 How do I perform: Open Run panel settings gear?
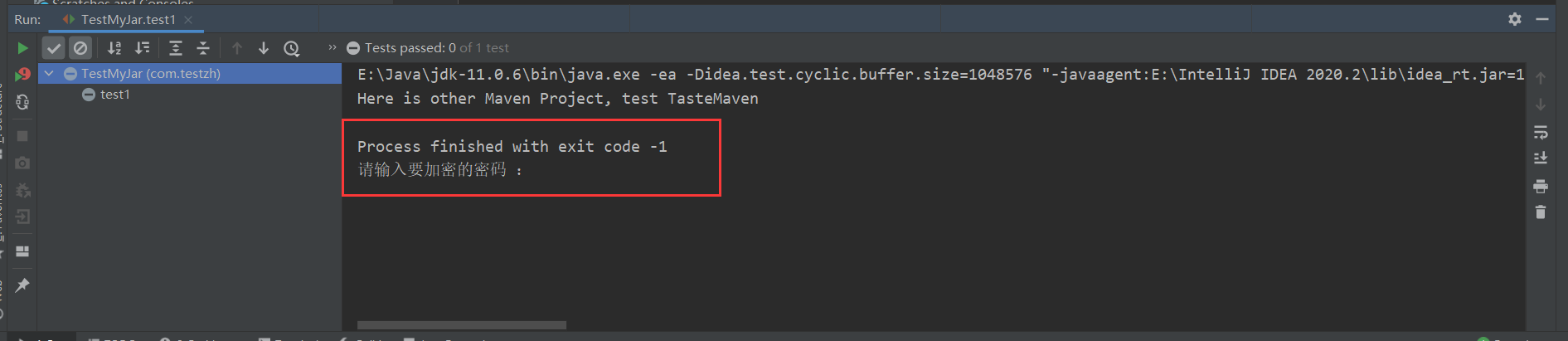coord(1515,19)
